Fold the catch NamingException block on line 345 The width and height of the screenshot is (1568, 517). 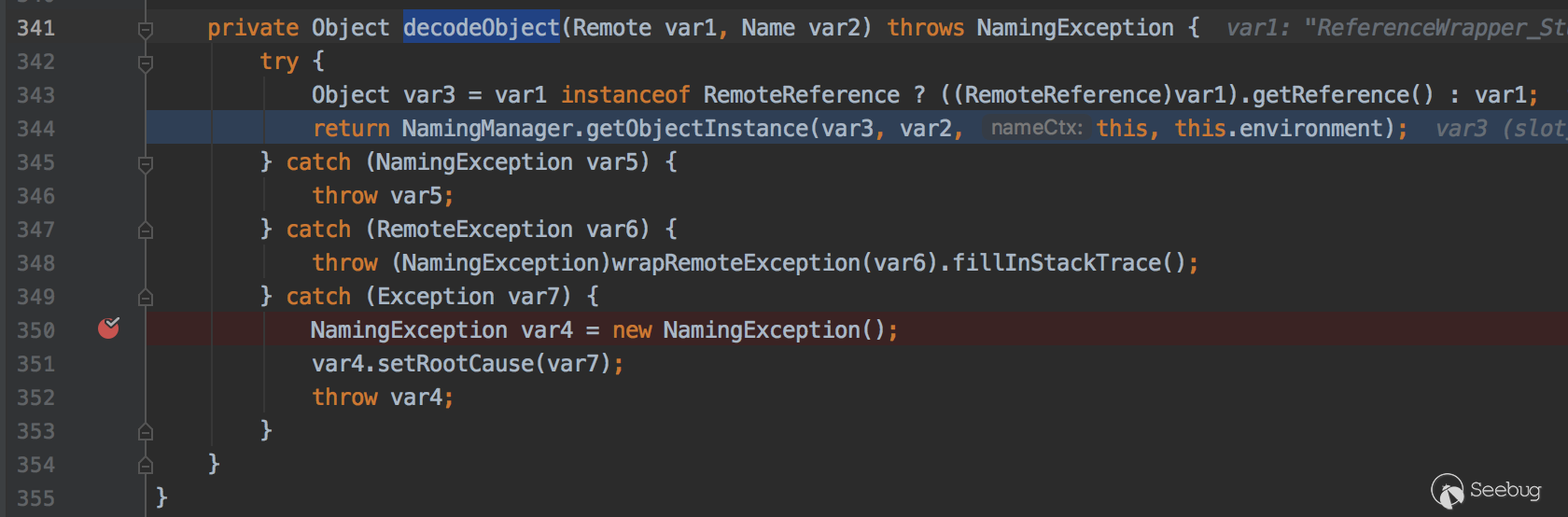tap(146, 164)
